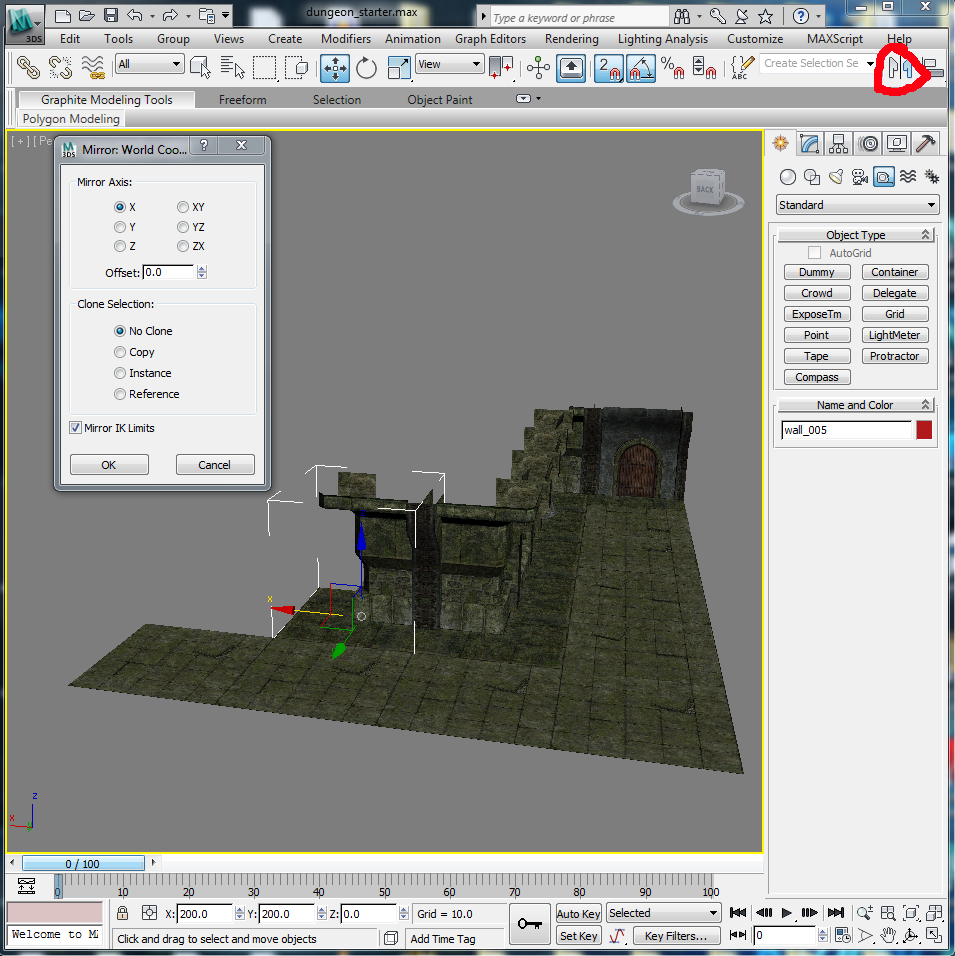This screenshot has width=955, height=956.
Task: Select the Select and Move tool
Action: pyautogui.click(x=335, y=67)
